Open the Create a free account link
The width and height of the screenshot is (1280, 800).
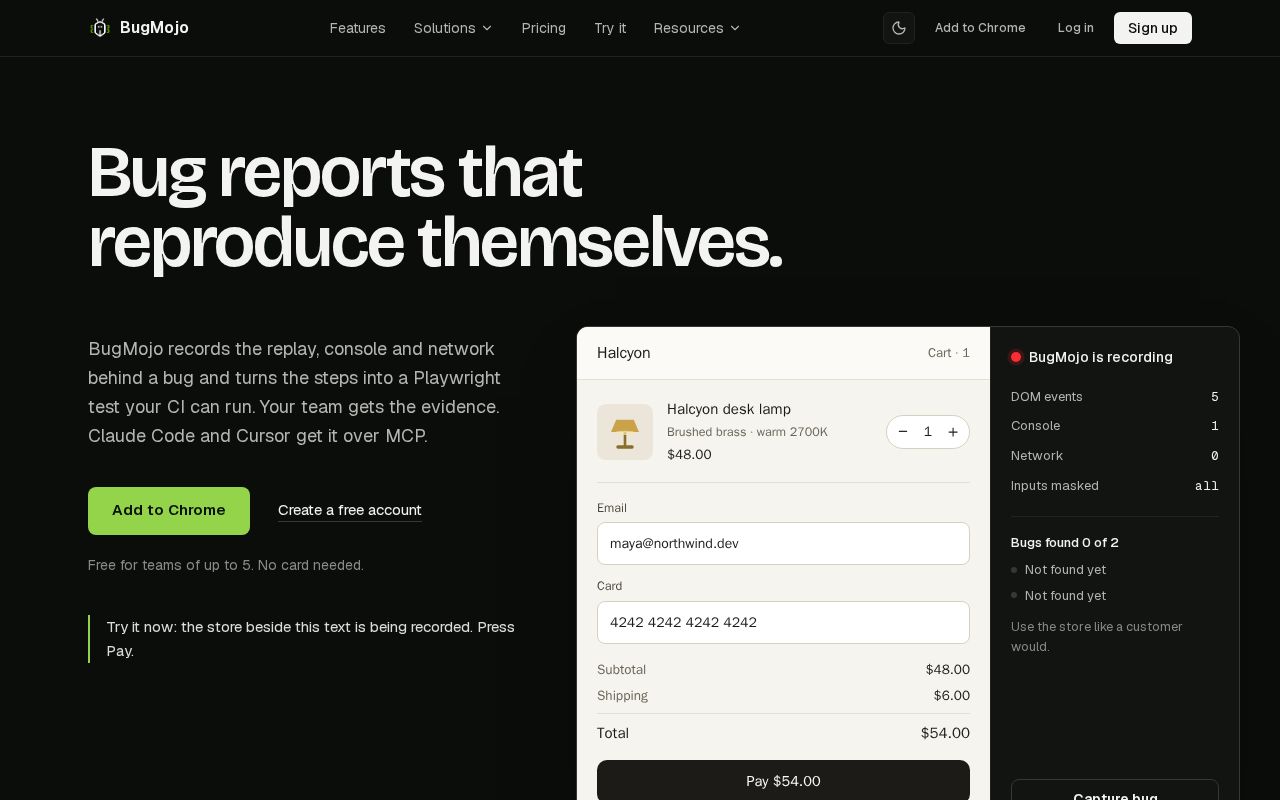(350, 510)
